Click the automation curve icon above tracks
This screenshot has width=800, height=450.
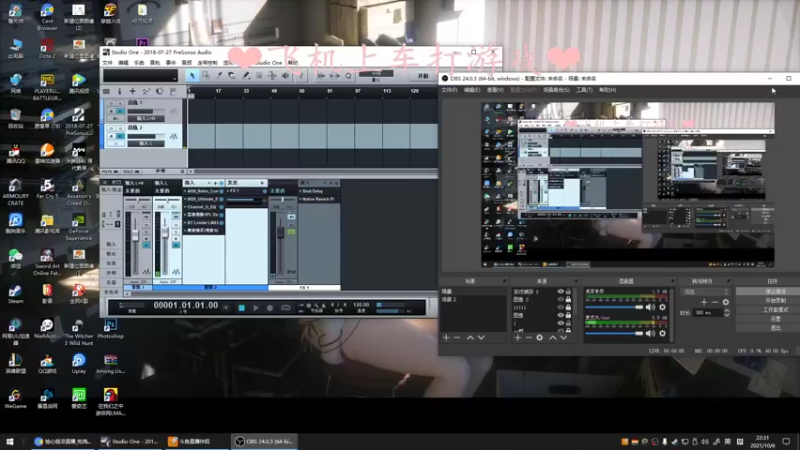click(146, 91)
